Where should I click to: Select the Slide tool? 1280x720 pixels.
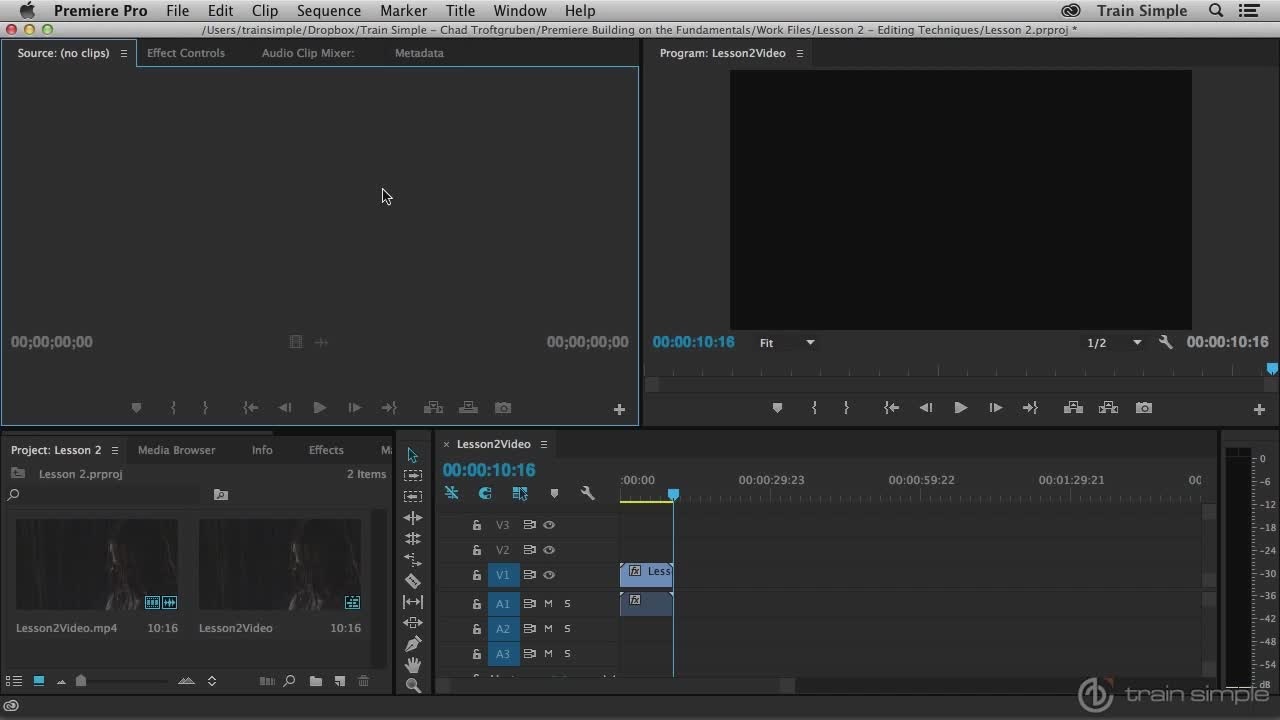click(x=412, y=623)
